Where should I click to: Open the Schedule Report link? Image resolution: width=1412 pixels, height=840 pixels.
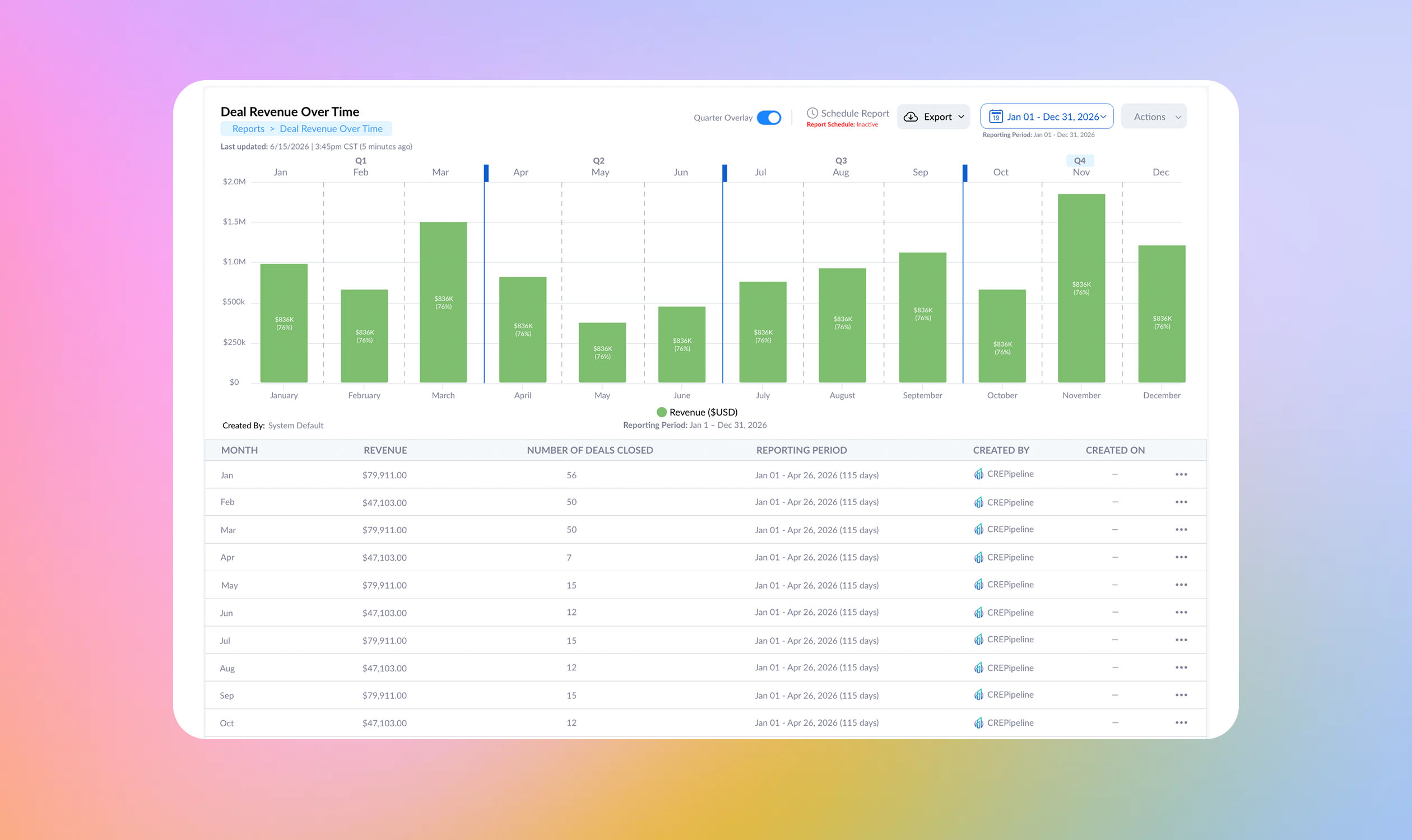(x=854, y=113)
